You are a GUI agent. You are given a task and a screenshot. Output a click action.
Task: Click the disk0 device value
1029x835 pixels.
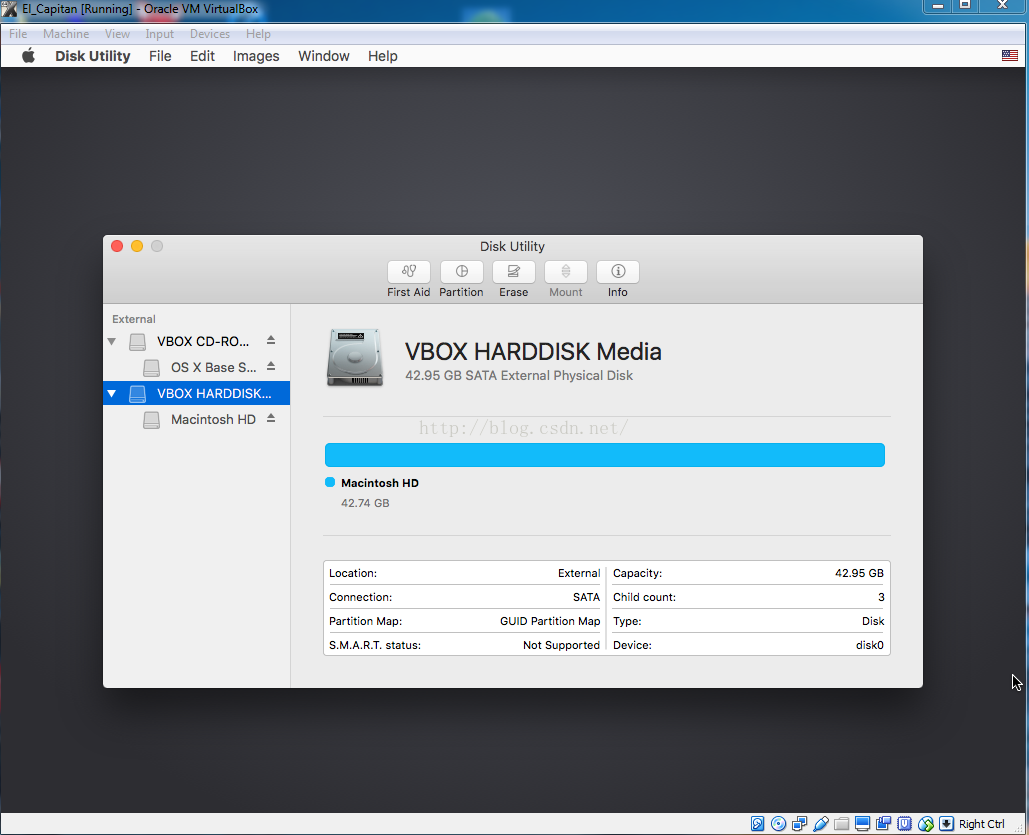tap(870, 645)
